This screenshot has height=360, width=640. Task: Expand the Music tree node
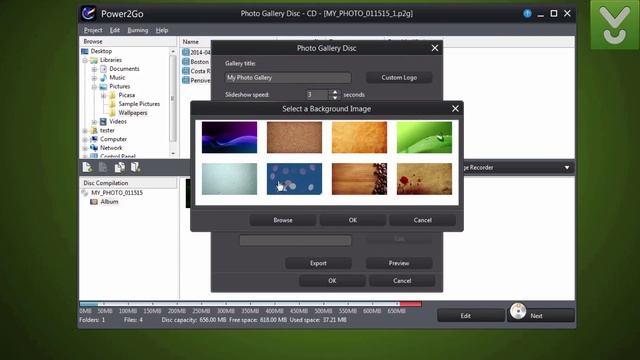(x=94, y=78)
